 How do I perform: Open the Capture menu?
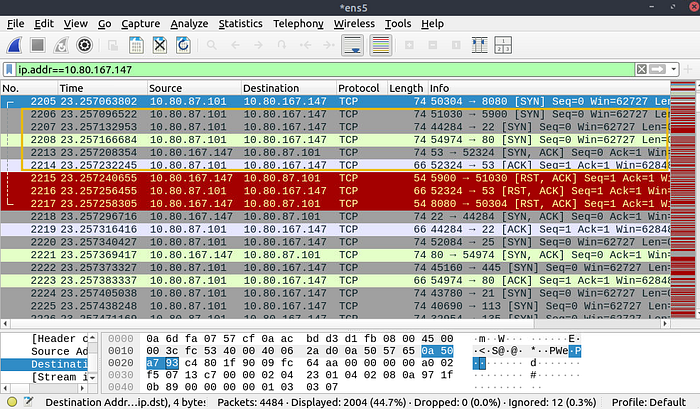click(x=141, y=24)
